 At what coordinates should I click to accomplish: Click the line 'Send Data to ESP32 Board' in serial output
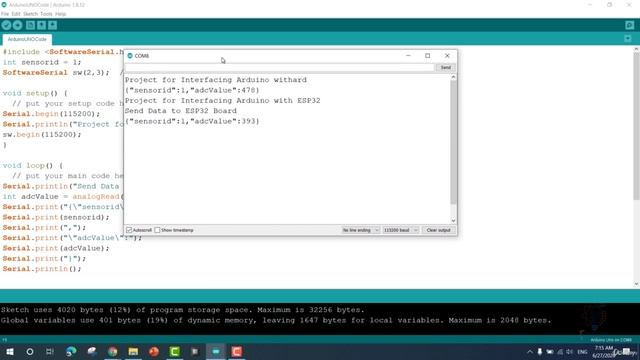181,111
